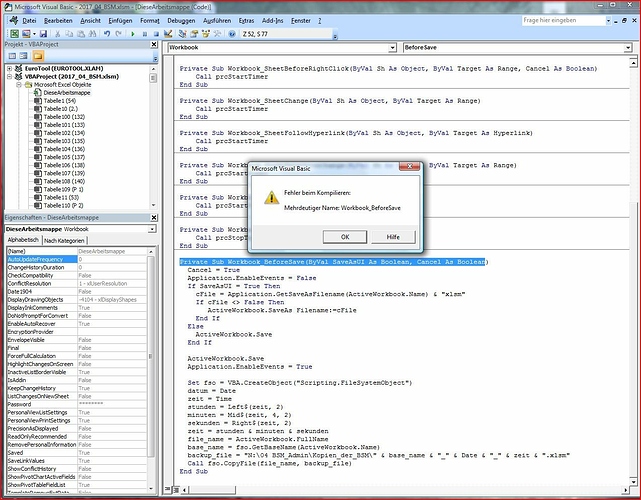Click the Undo toolbar icon
The height and width of the screenshot is (500, 641).
point(107,34)
